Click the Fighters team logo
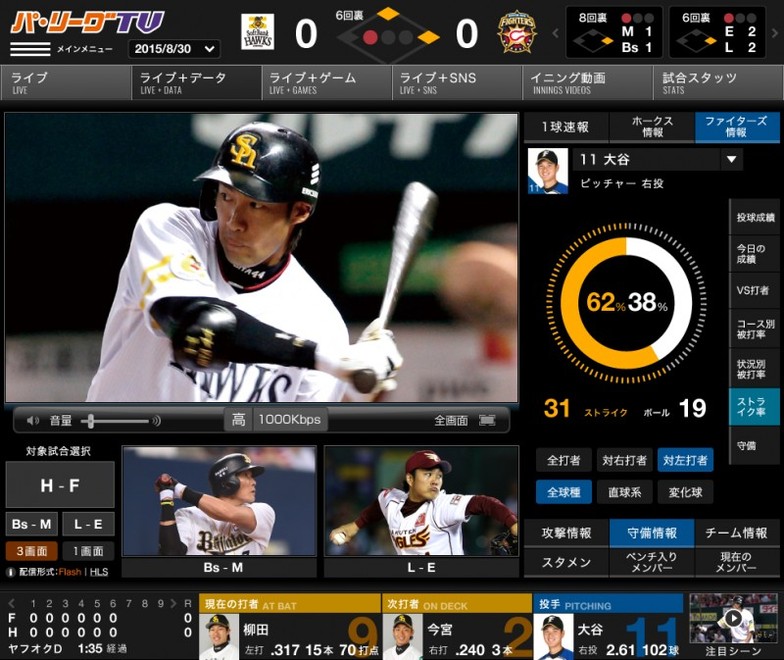The height and width of the screenshot is (660, 784). 516,33
